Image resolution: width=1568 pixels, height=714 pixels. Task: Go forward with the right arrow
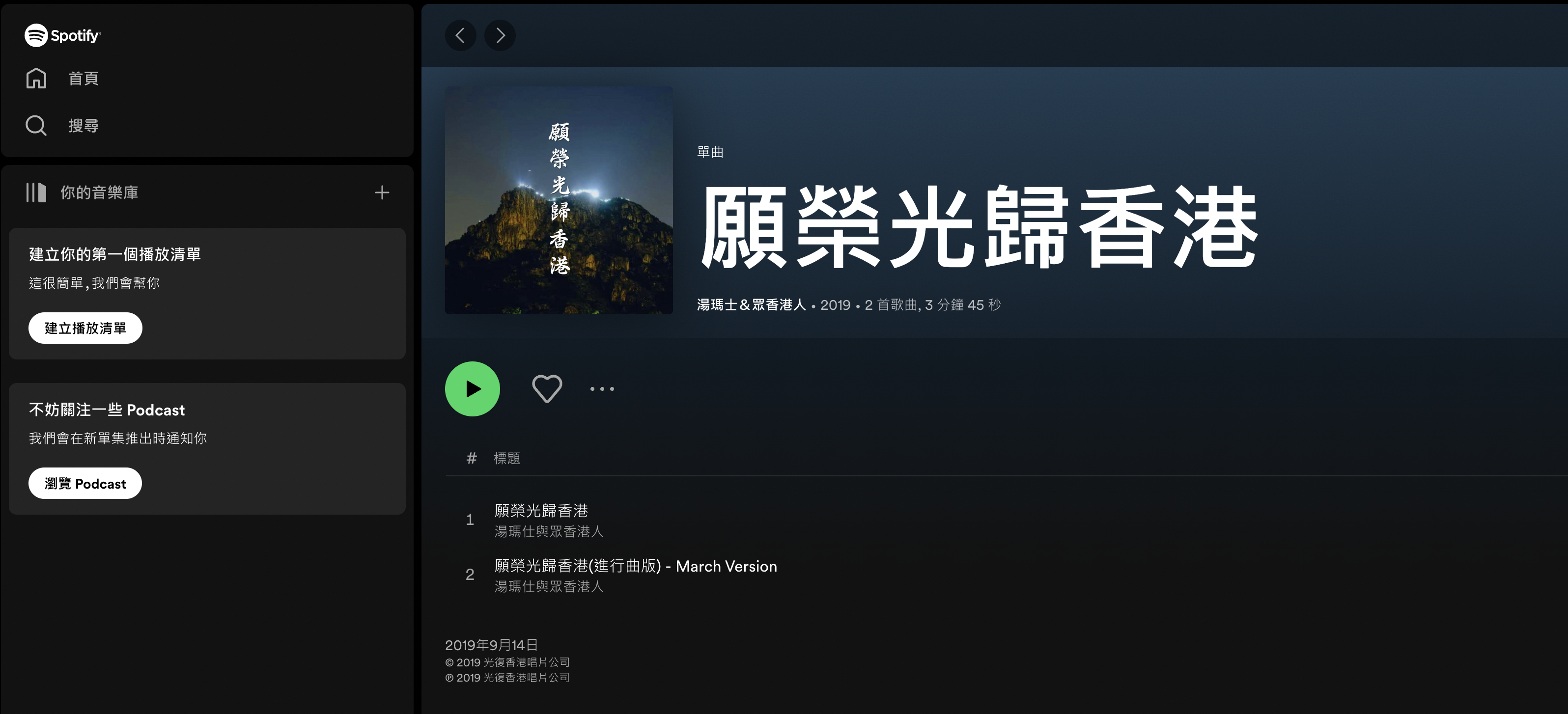(500, 35)
